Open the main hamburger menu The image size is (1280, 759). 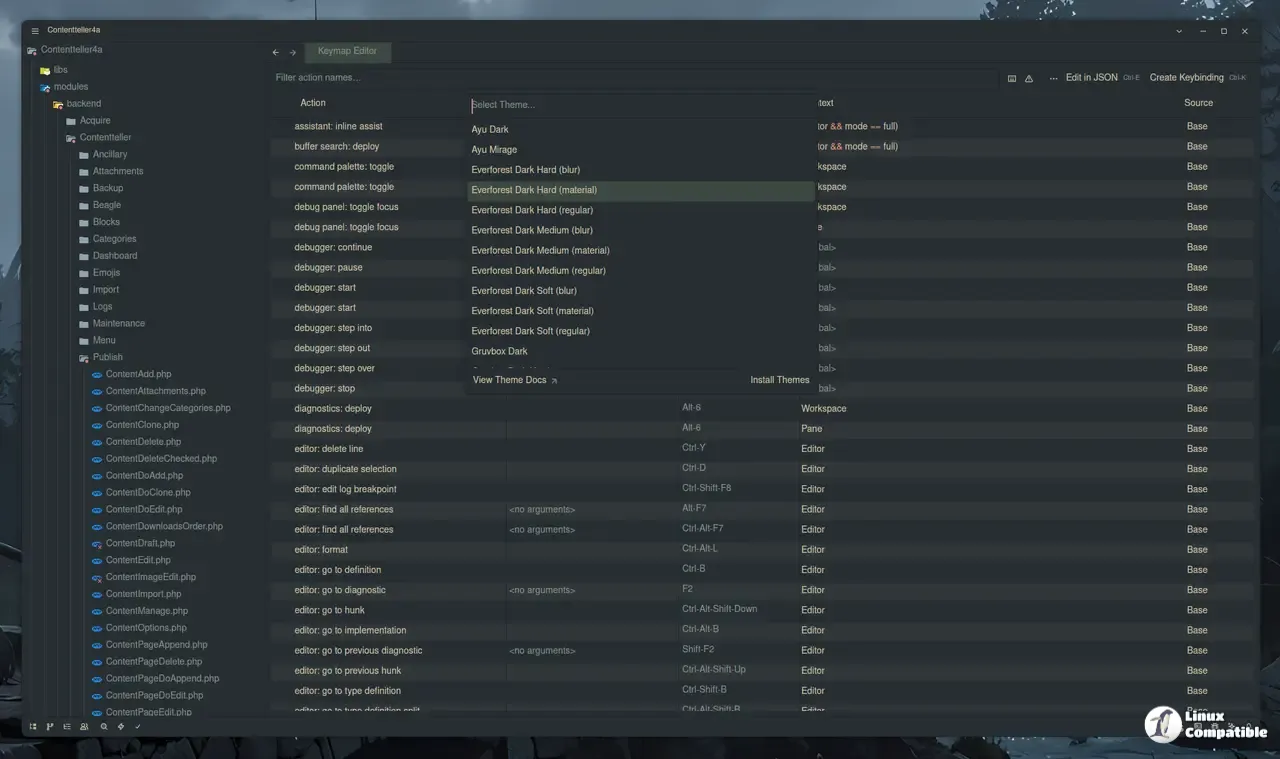(x=35, y=31)
